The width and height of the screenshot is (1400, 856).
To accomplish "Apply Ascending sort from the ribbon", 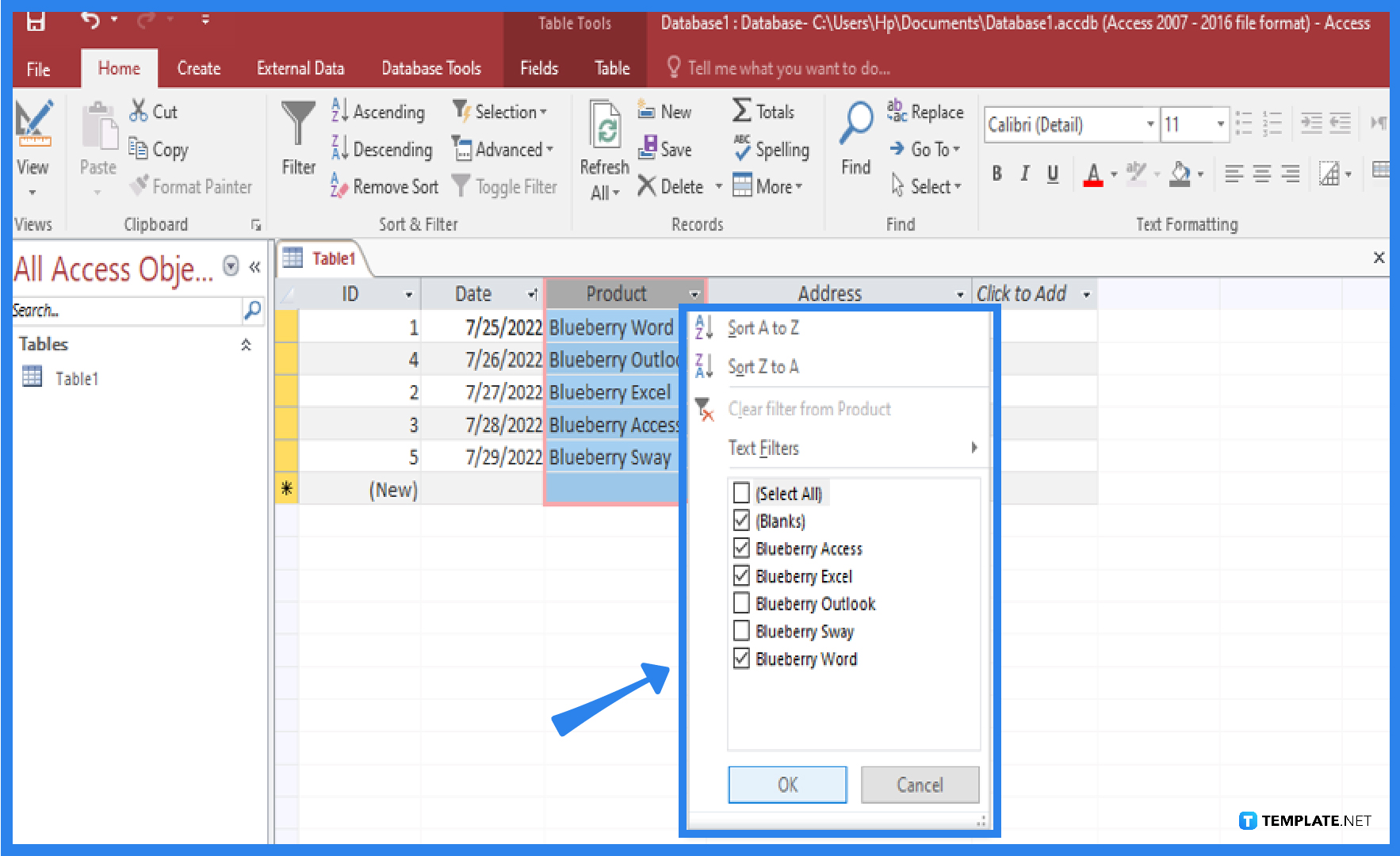I will (379, 112).
